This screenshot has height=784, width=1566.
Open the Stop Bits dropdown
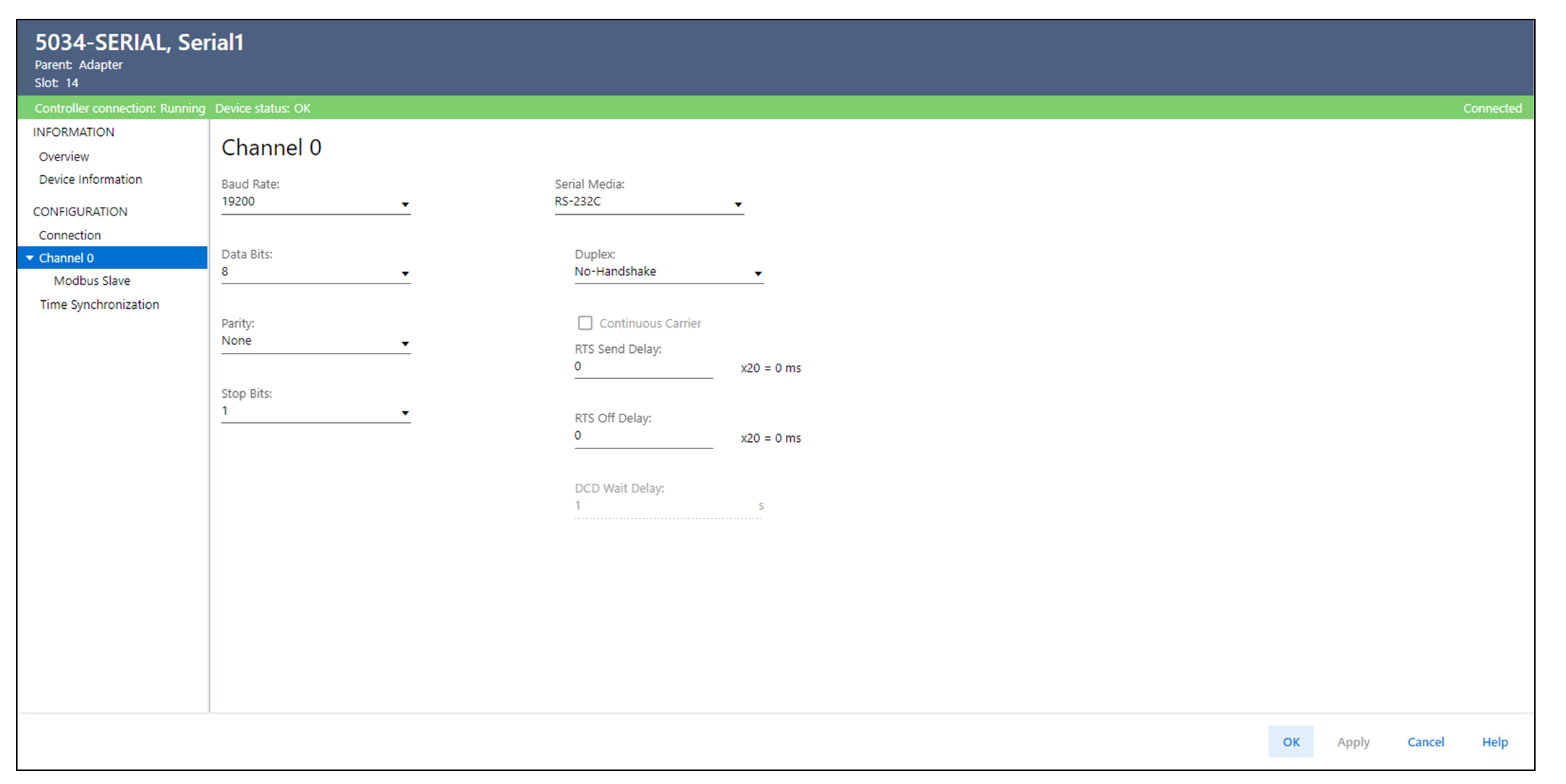(316, 412)
